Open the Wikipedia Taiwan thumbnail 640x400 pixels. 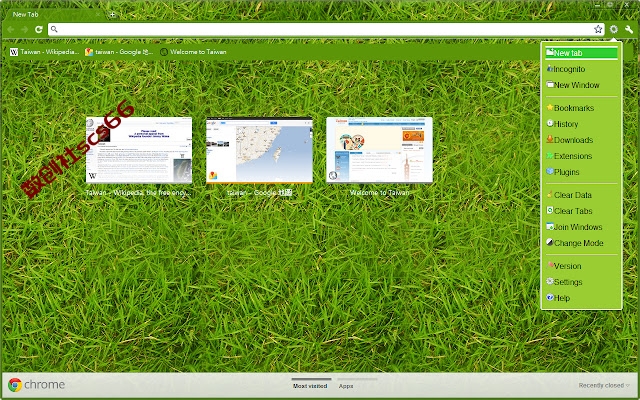tap(139, 150)
